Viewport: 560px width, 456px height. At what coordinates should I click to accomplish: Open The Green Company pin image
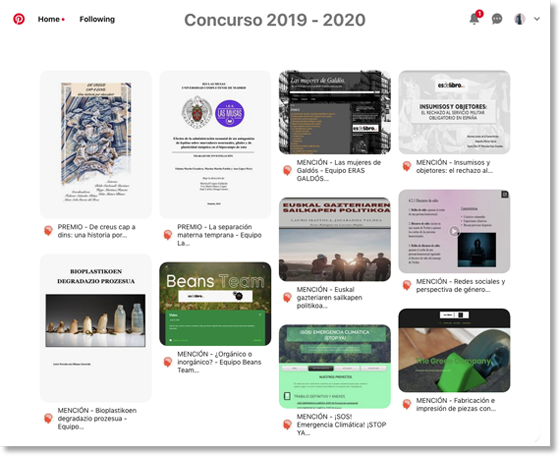(x=454, y=350)
